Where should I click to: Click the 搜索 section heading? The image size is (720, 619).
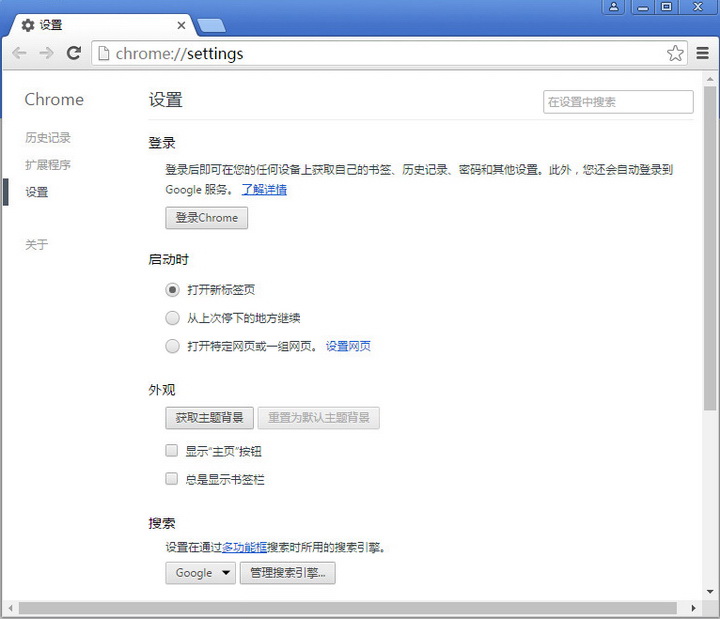[162, 523]
